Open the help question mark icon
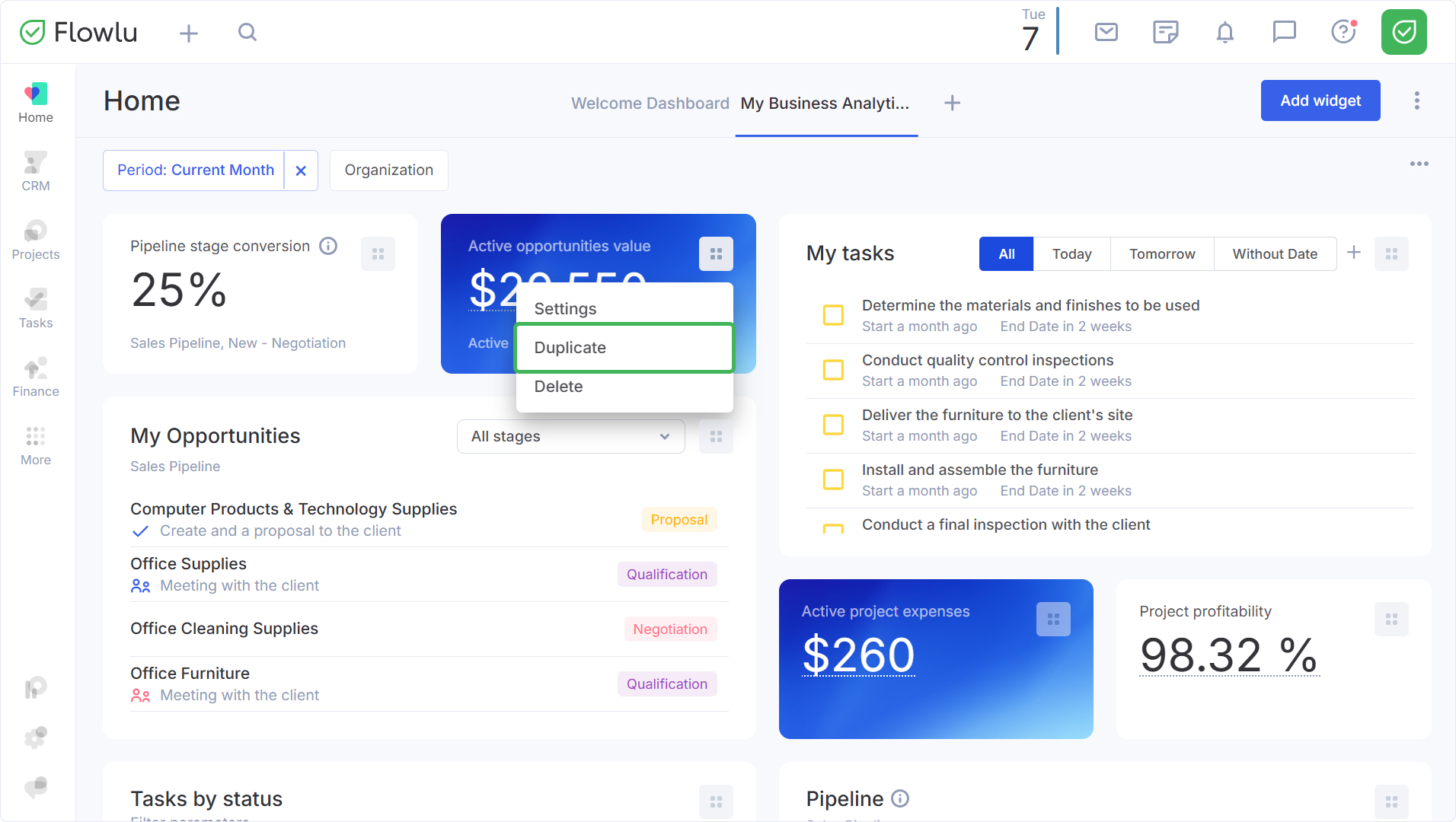1456x822 pixels. tap(1344, 32)
